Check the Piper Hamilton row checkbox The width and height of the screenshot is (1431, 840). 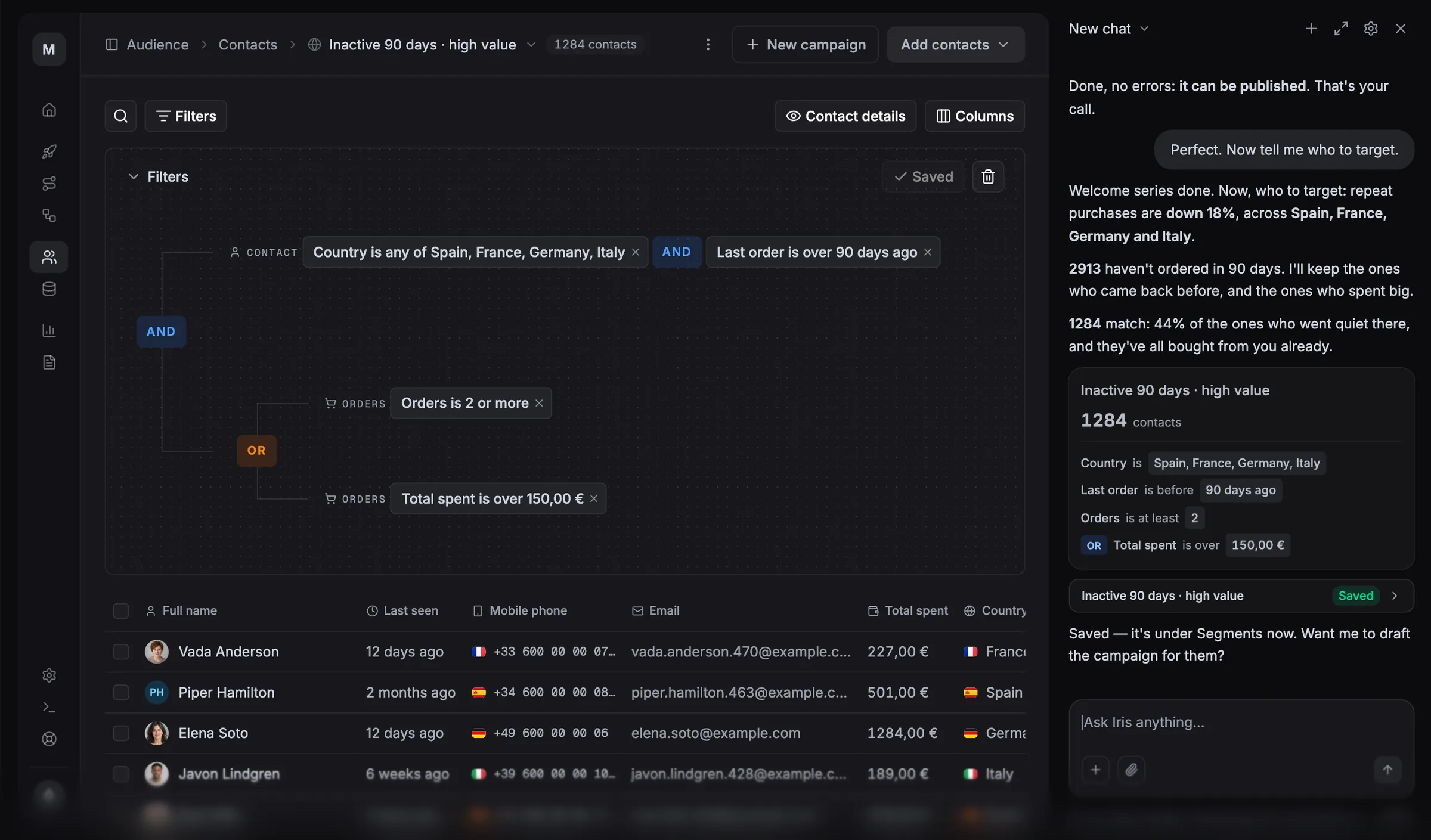tap(121, 692)
